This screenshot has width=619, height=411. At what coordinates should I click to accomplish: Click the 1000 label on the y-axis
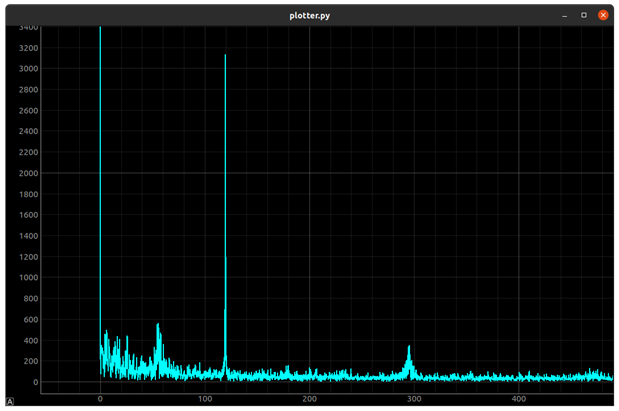pyautogui.click(x=28, y=277)
